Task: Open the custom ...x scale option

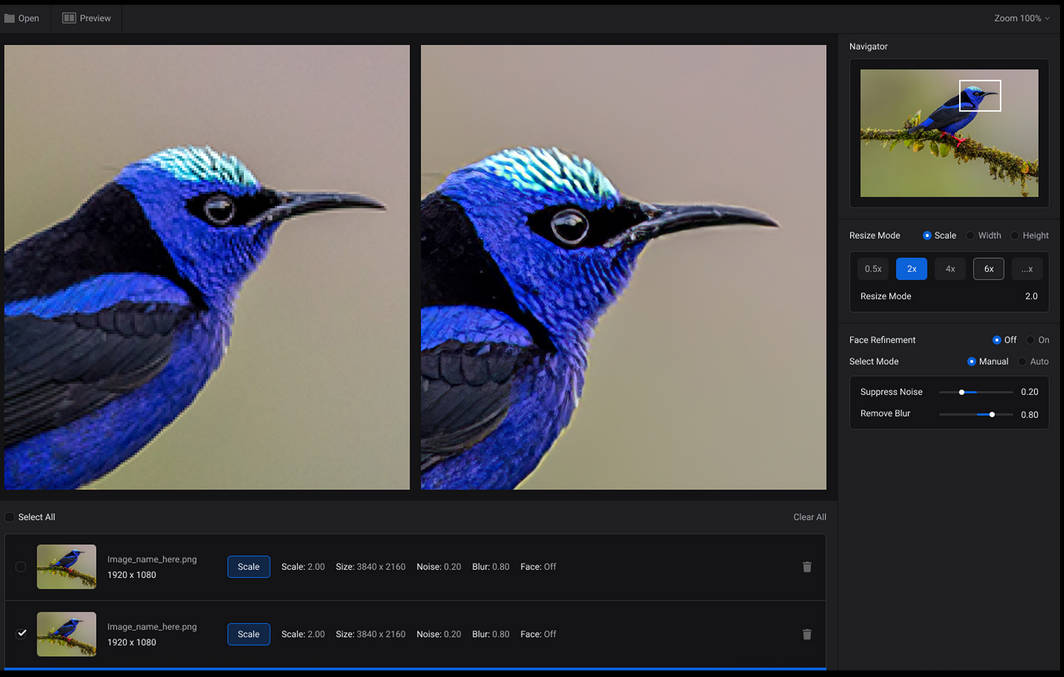Action: [x=1027, y=269]
